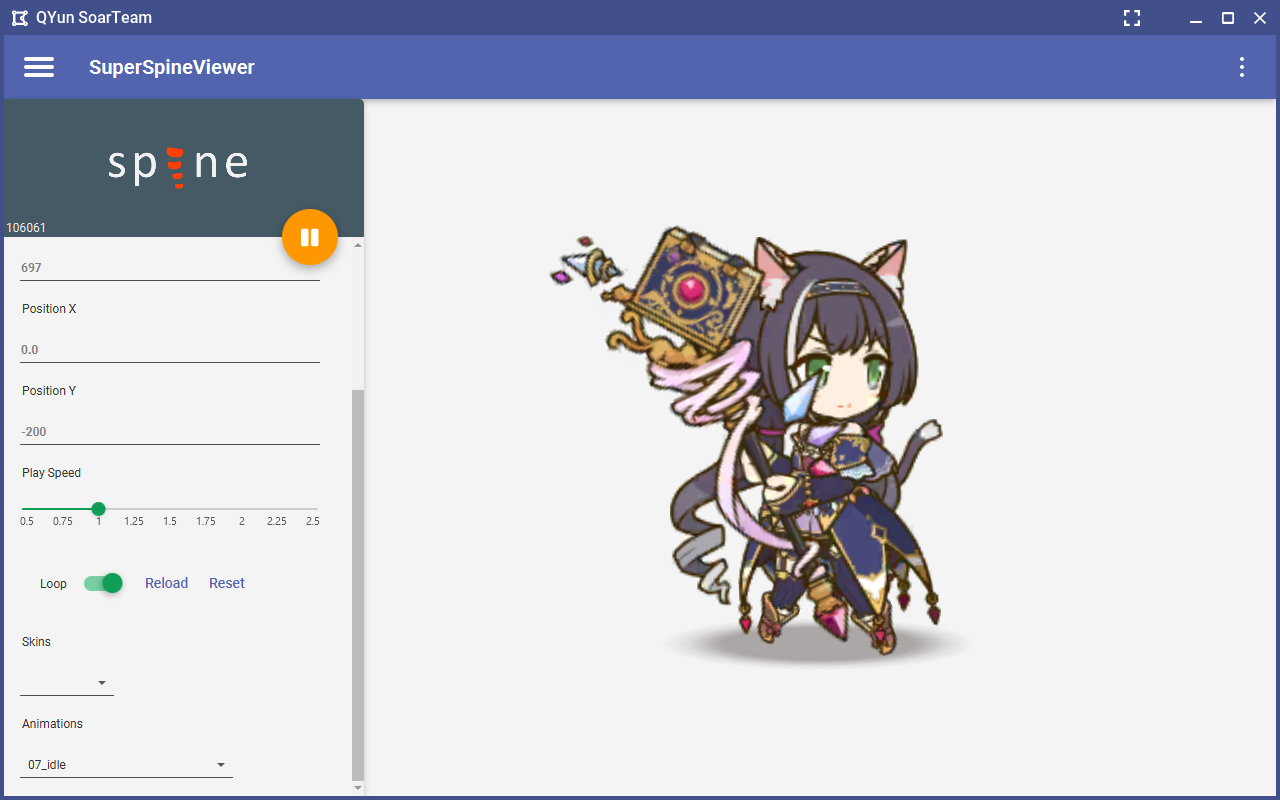Open the three-dot overflow menu
1280x800 pixels.
[1242, 67]
